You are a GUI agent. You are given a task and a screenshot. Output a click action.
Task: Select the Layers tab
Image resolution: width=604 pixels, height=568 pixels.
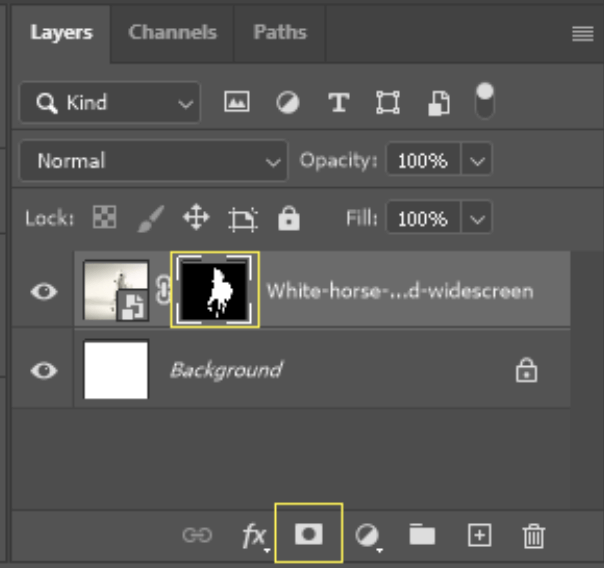61,32
